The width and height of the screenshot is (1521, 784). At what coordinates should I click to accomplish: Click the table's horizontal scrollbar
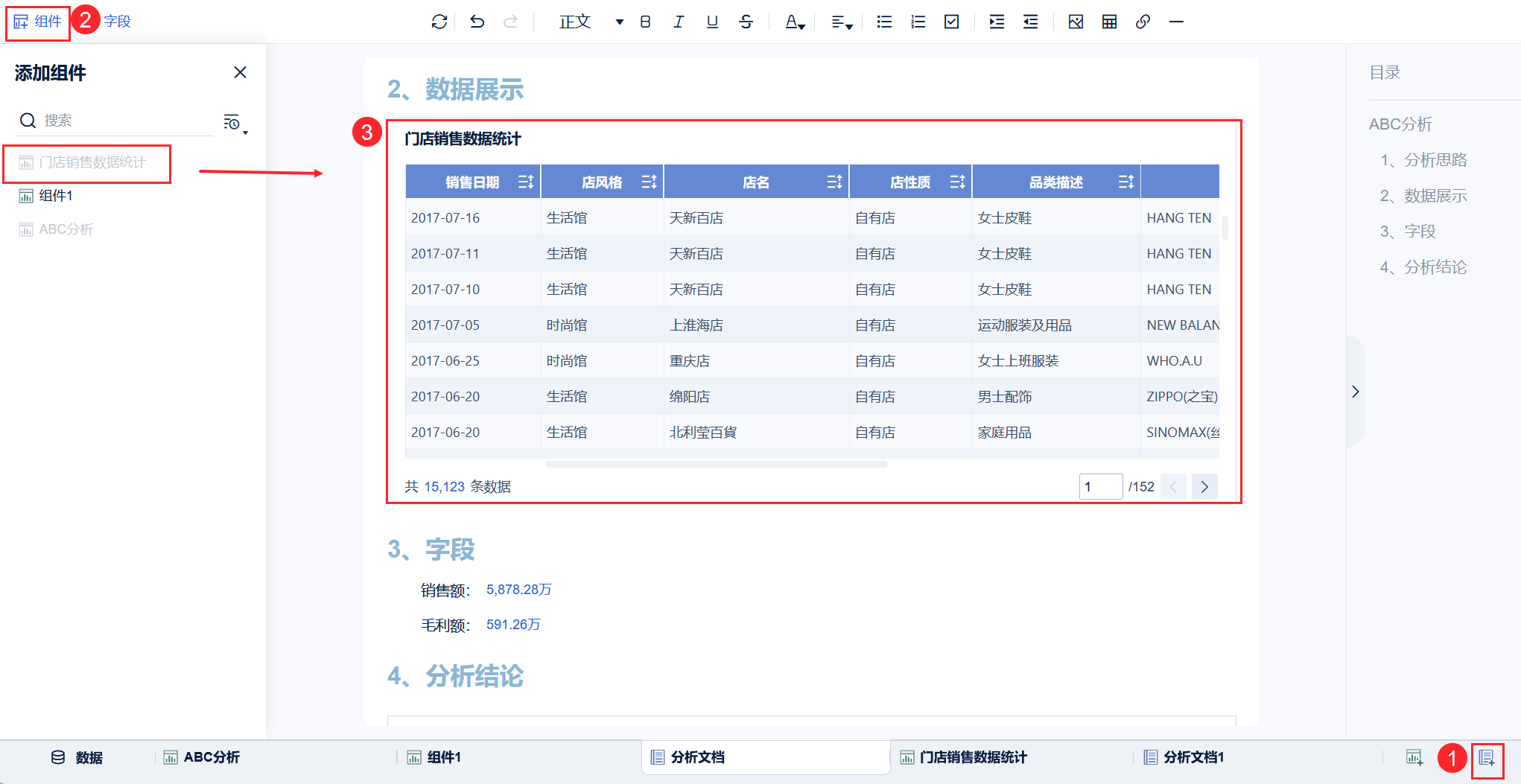(x=717, y=464)
